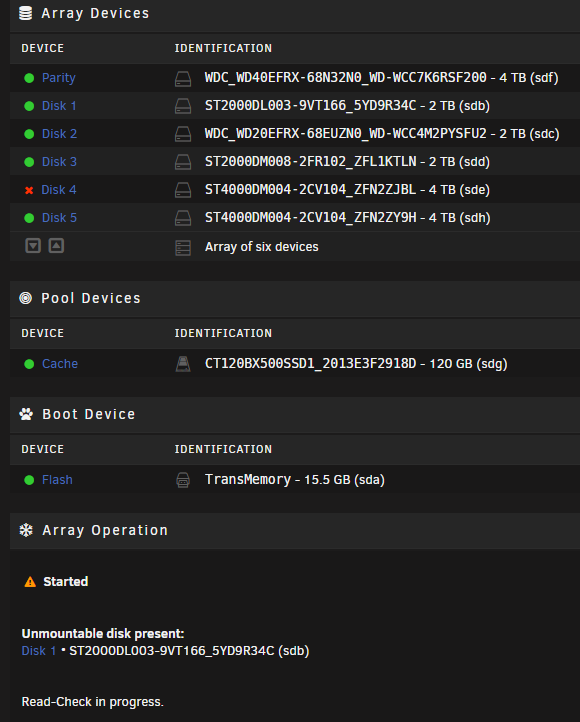Click drive icon beside ST2000DM008 (sdd)
This screenshot has width=580, height=722.
click(183, 163)
